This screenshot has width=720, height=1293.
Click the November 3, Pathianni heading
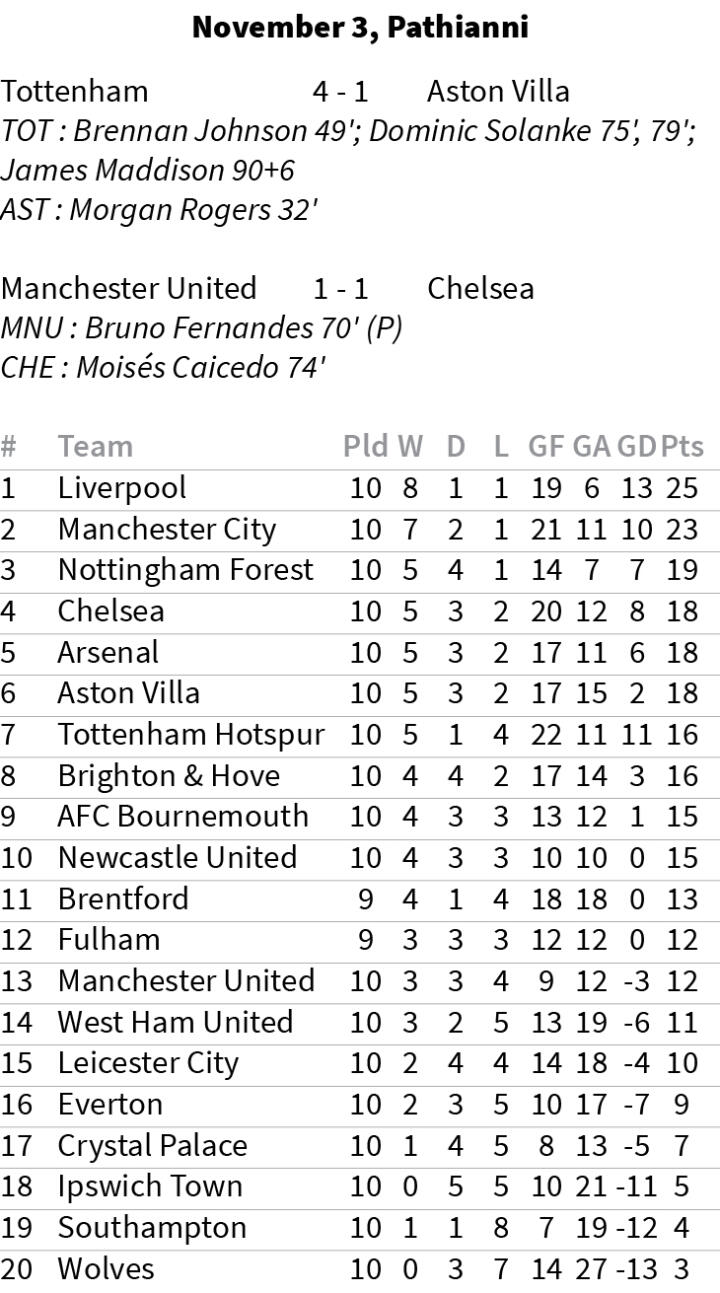pos(360,27)
